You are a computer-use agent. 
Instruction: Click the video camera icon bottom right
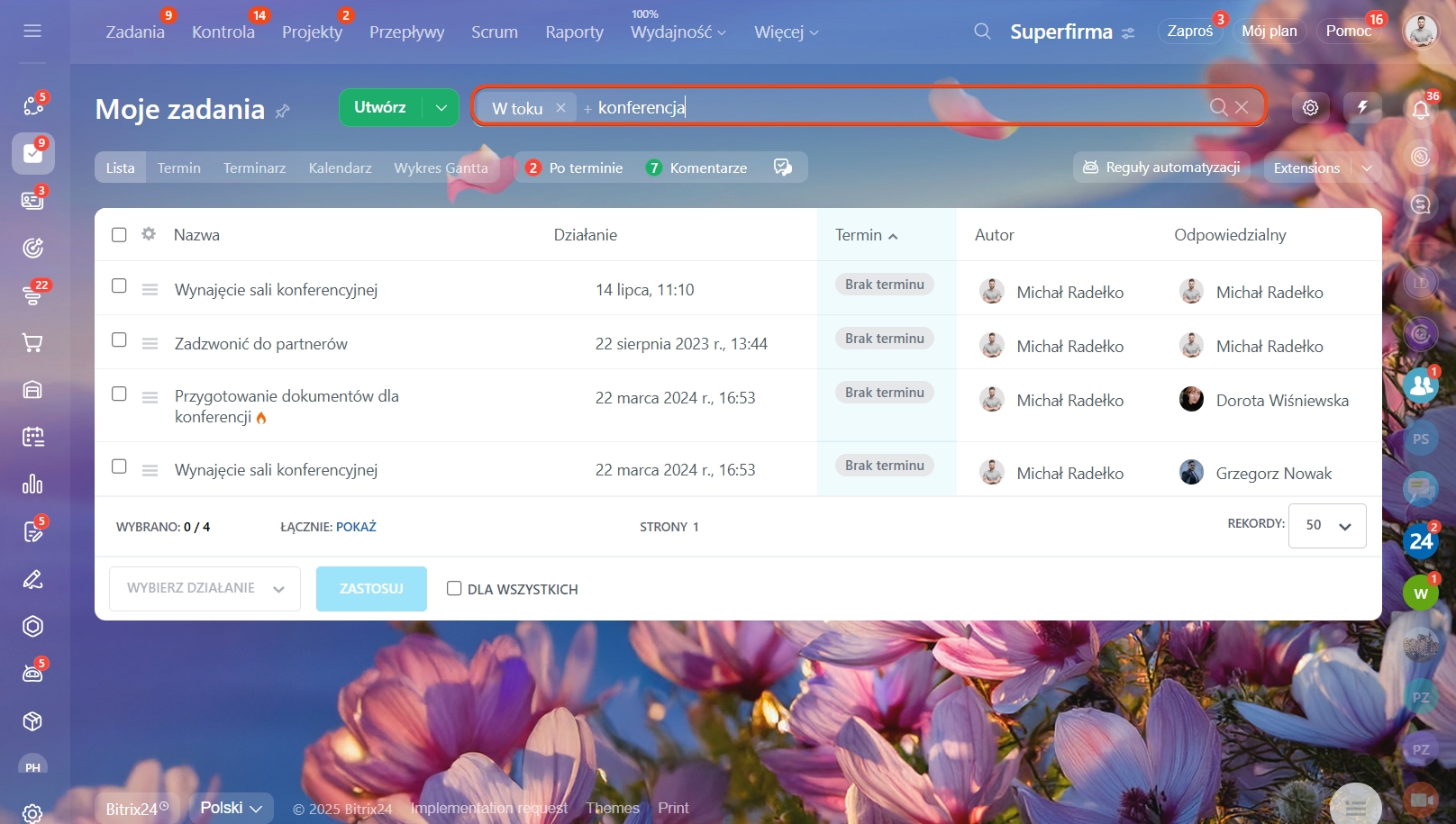pyautogui.click(x=1421, y=799)
